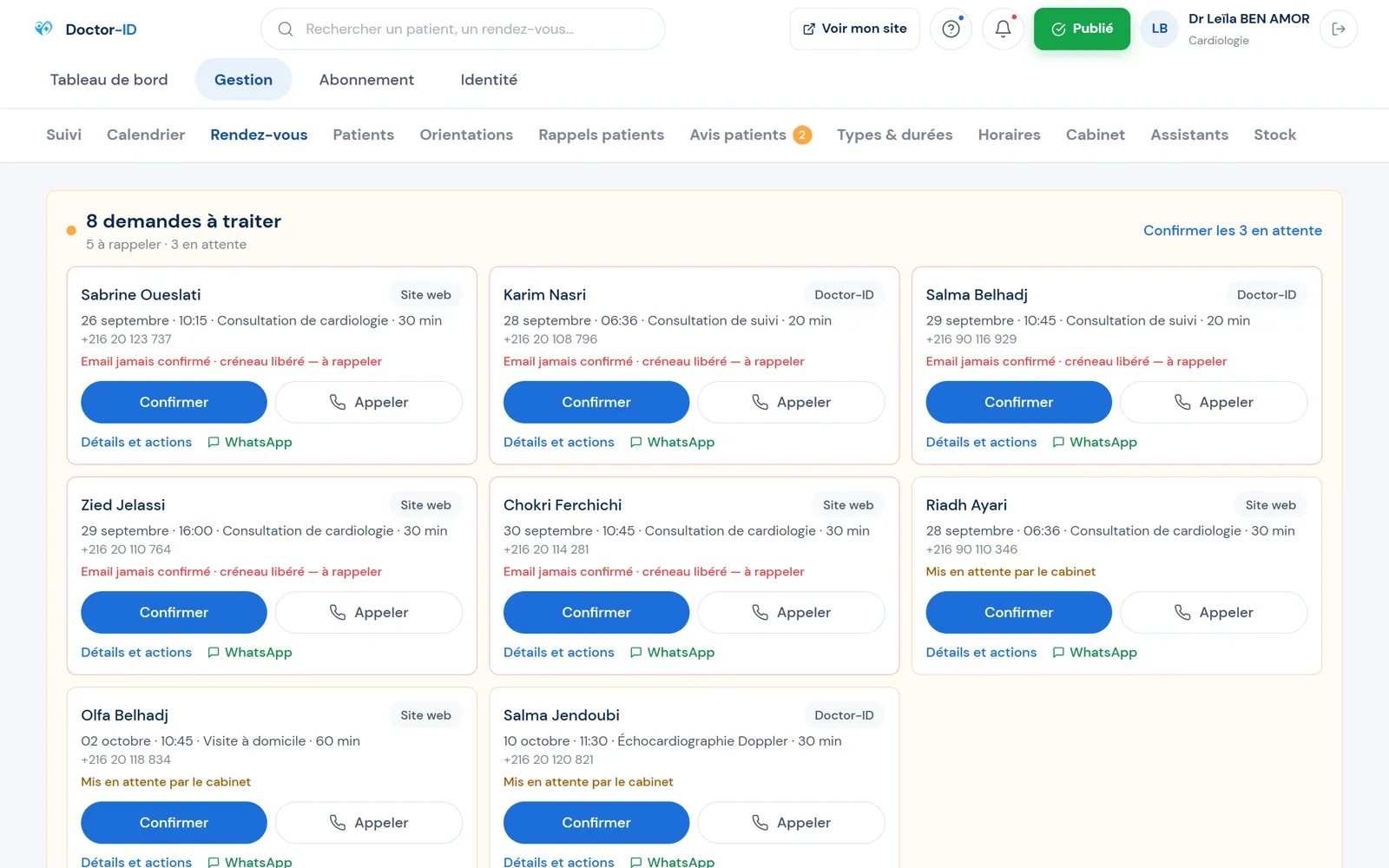Open the Stock sub-tab

[1274, 135]
